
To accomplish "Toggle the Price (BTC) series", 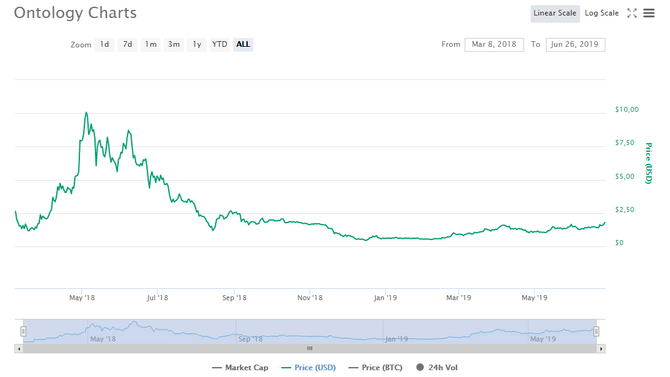I will [x=376, y=368].
